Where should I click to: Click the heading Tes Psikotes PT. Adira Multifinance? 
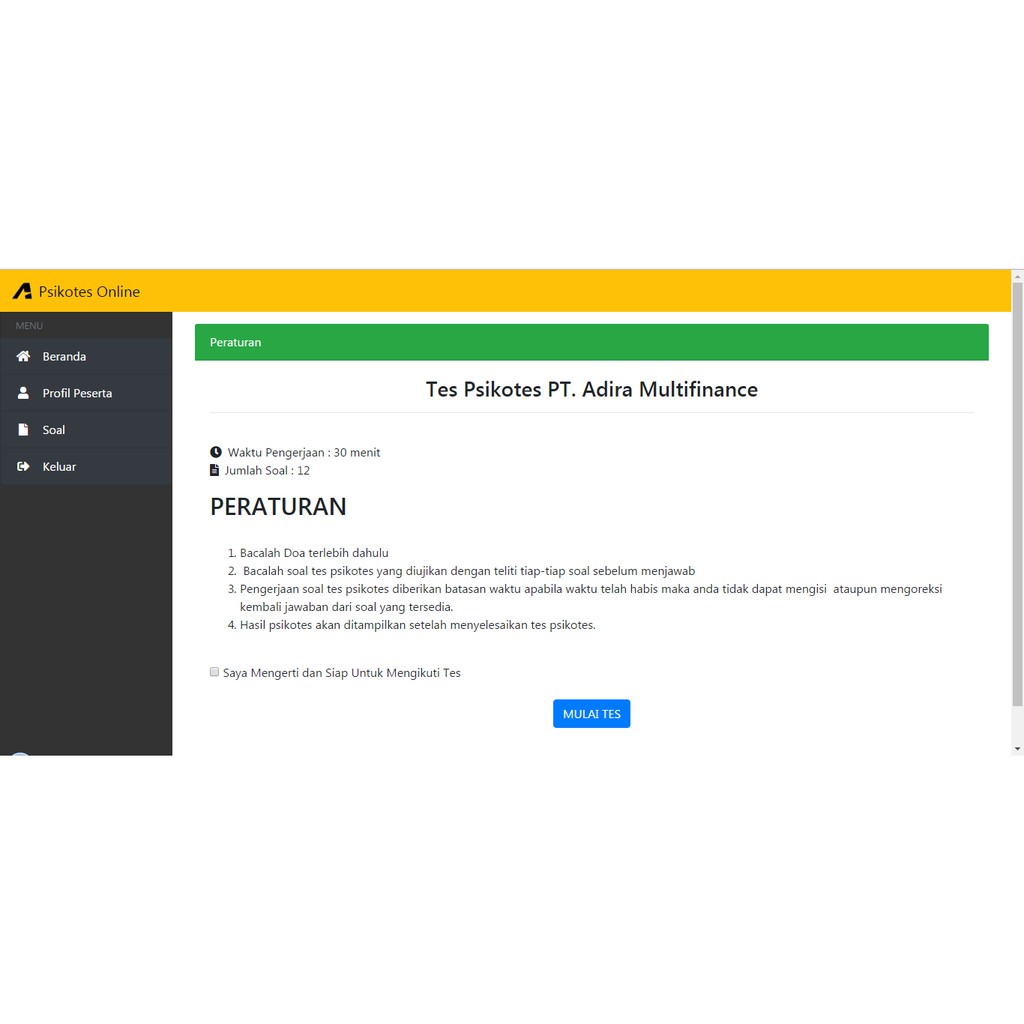[592, 389]
